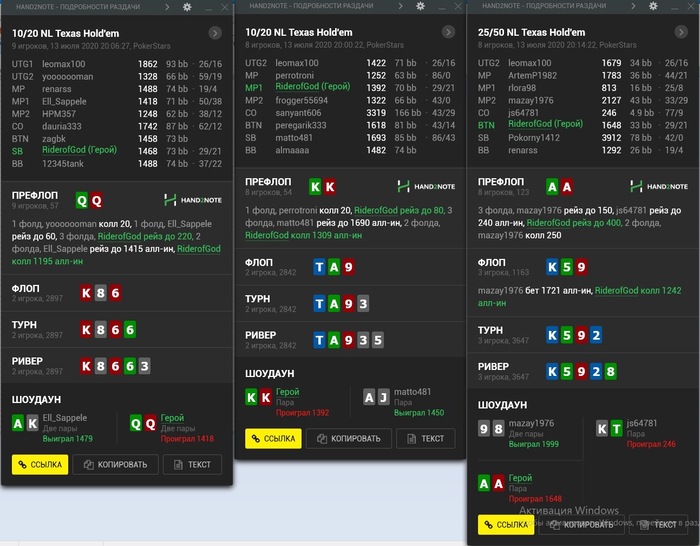The height and width of the screenshot is (546, 700).
Task: Click matto481 name in KK showdown
Action: coord(412,392)
